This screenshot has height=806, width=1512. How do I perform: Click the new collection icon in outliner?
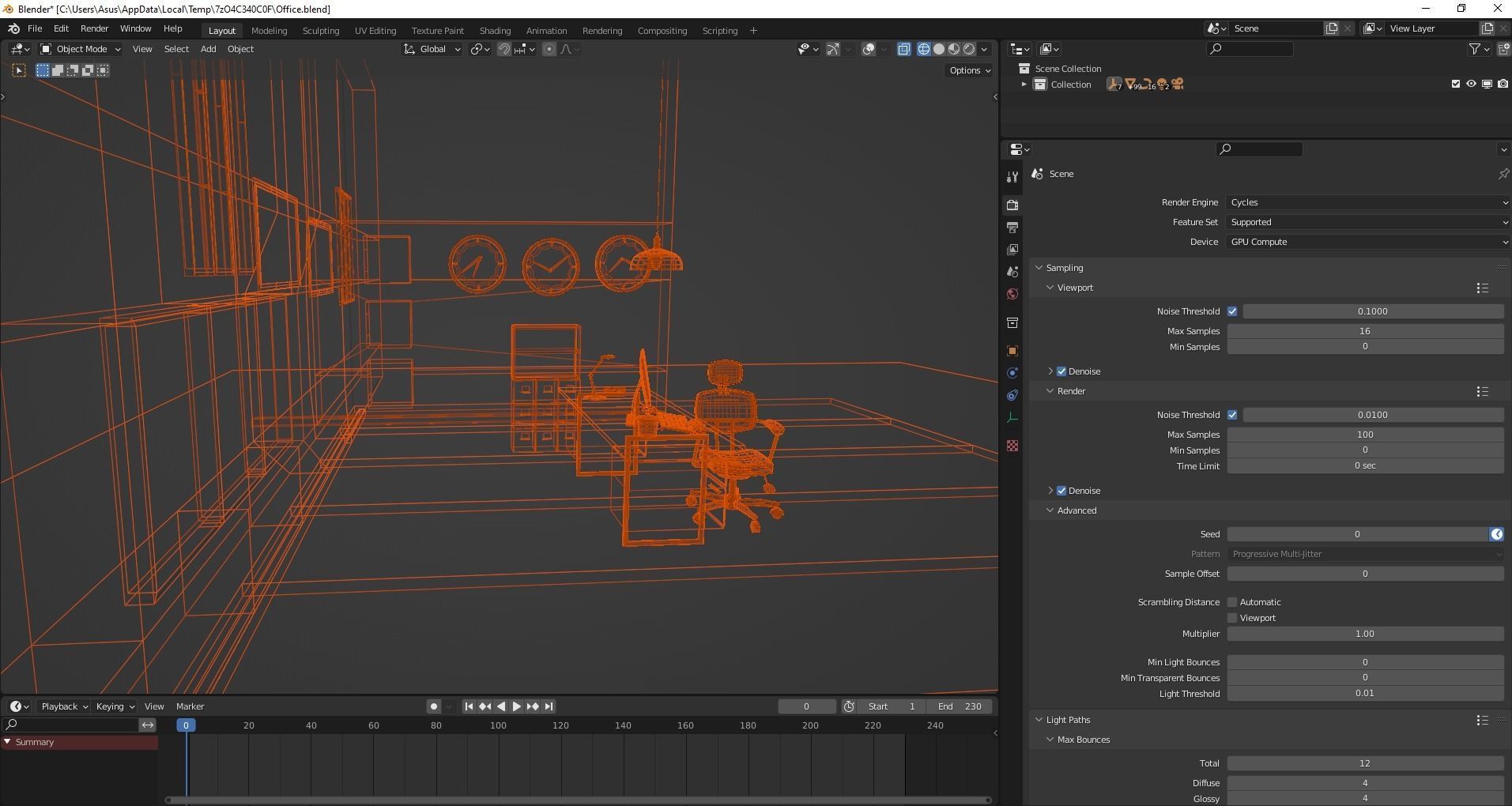(1503, 49)
